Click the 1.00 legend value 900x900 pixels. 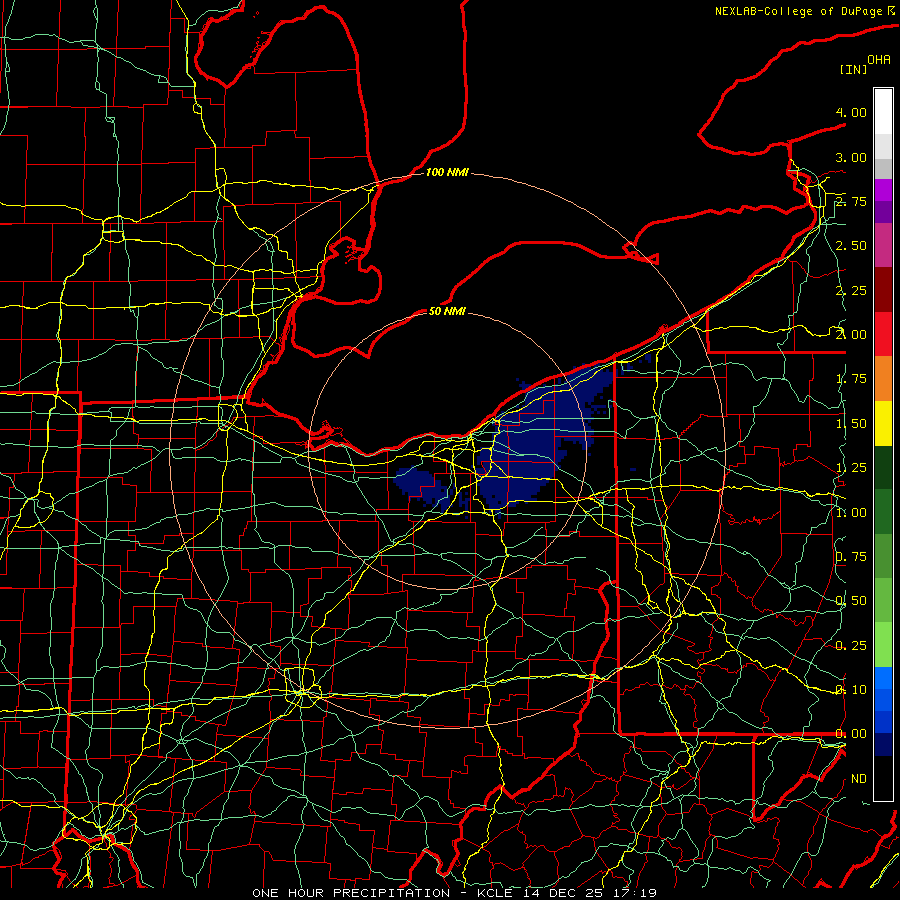click(x=851, y=513)
